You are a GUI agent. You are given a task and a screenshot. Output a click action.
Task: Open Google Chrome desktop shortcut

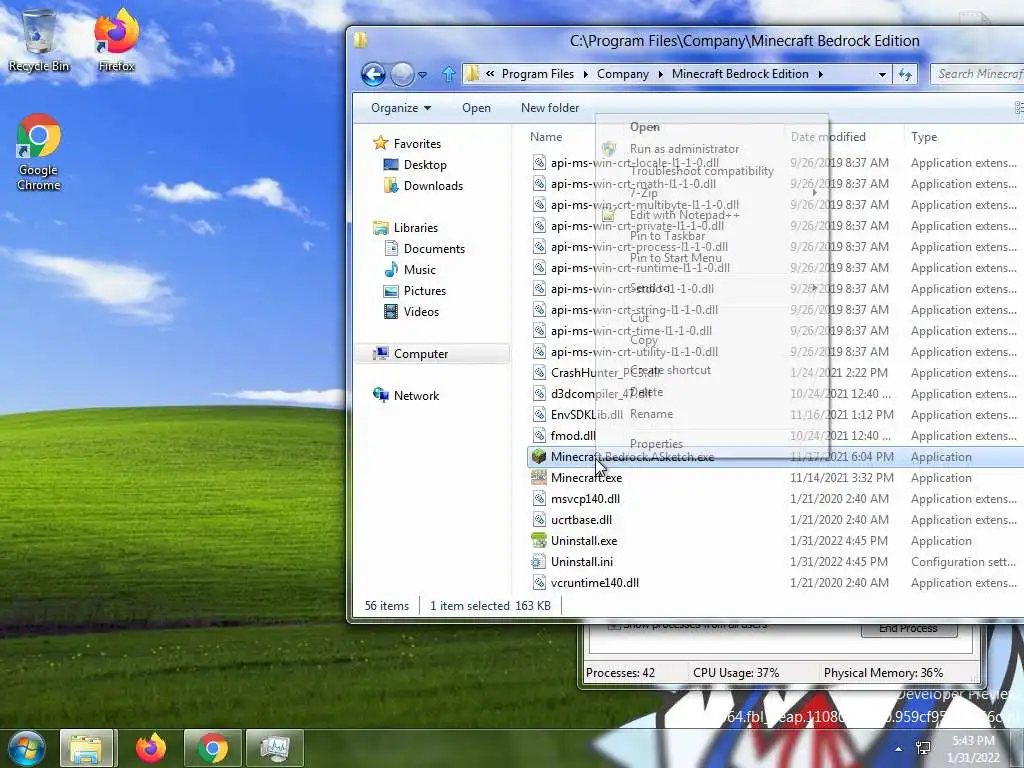pyautogui.click(x=39, y=153)
